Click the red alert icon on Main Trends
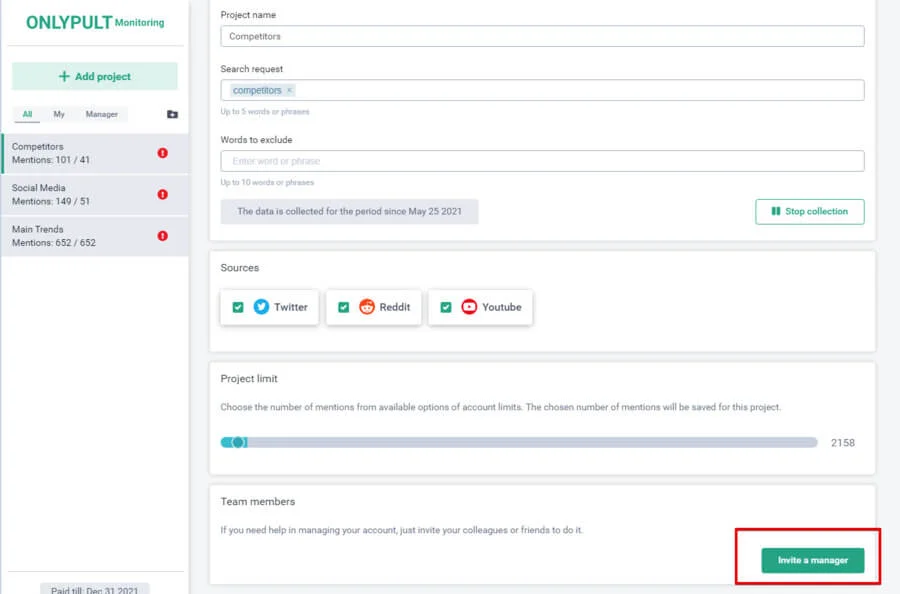Screen dimensions: 900x594 pos(163,236)
